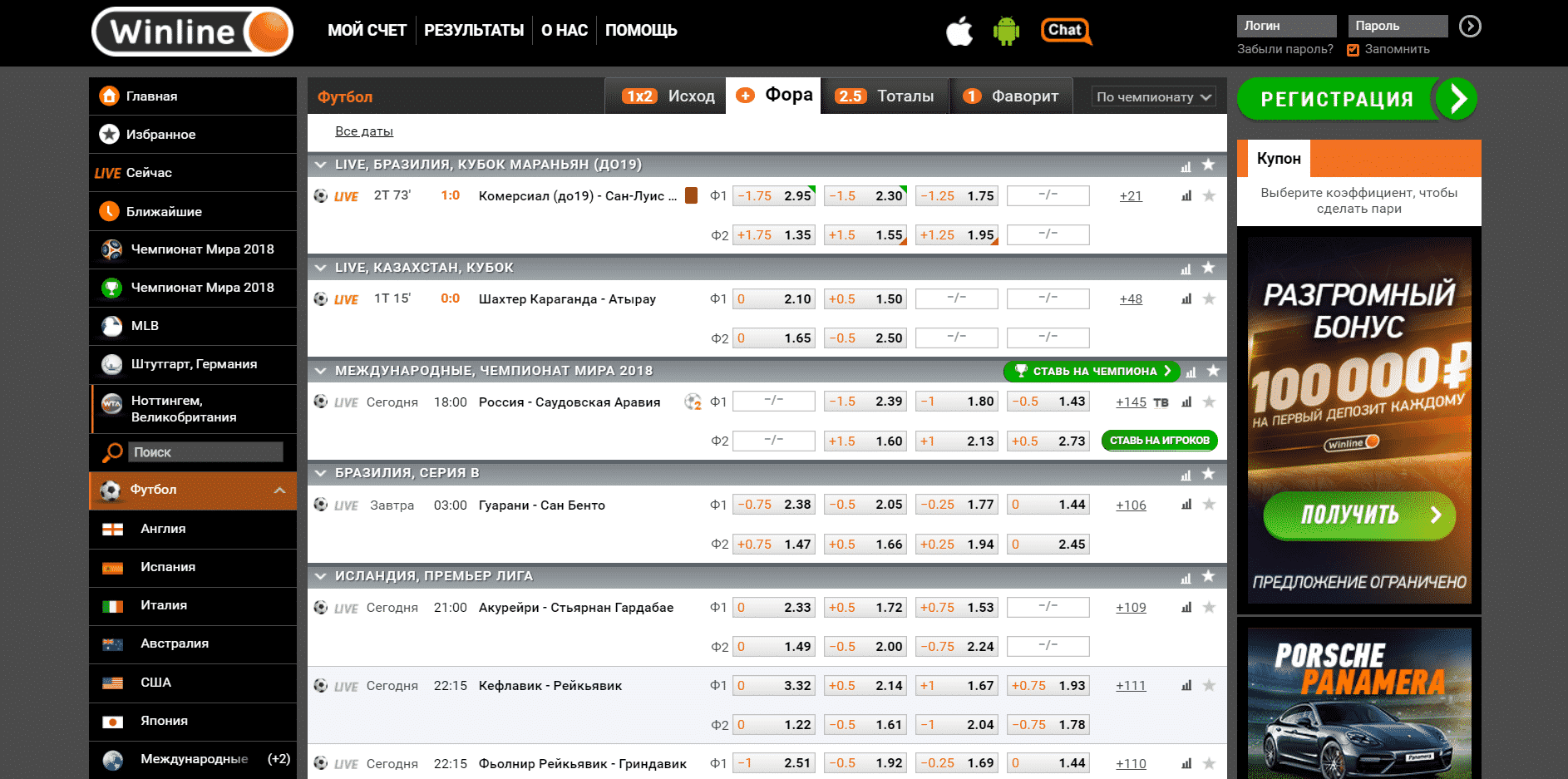This screenshot has height=779, width=1568.
Task: Open Ближайшие upcoming events
Action: [193, 212]
